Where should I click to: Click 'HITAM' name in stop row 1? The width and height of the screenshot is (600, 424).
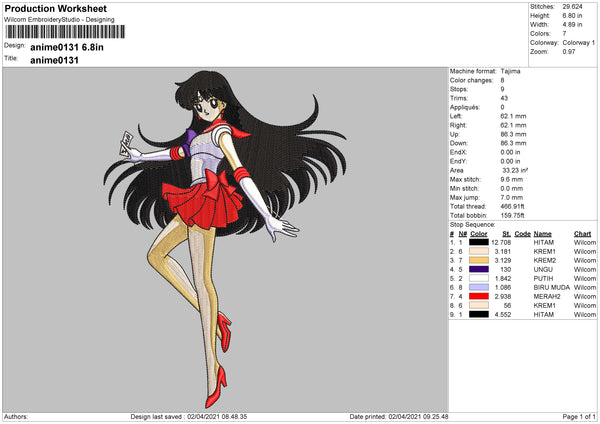coord(544,242)
